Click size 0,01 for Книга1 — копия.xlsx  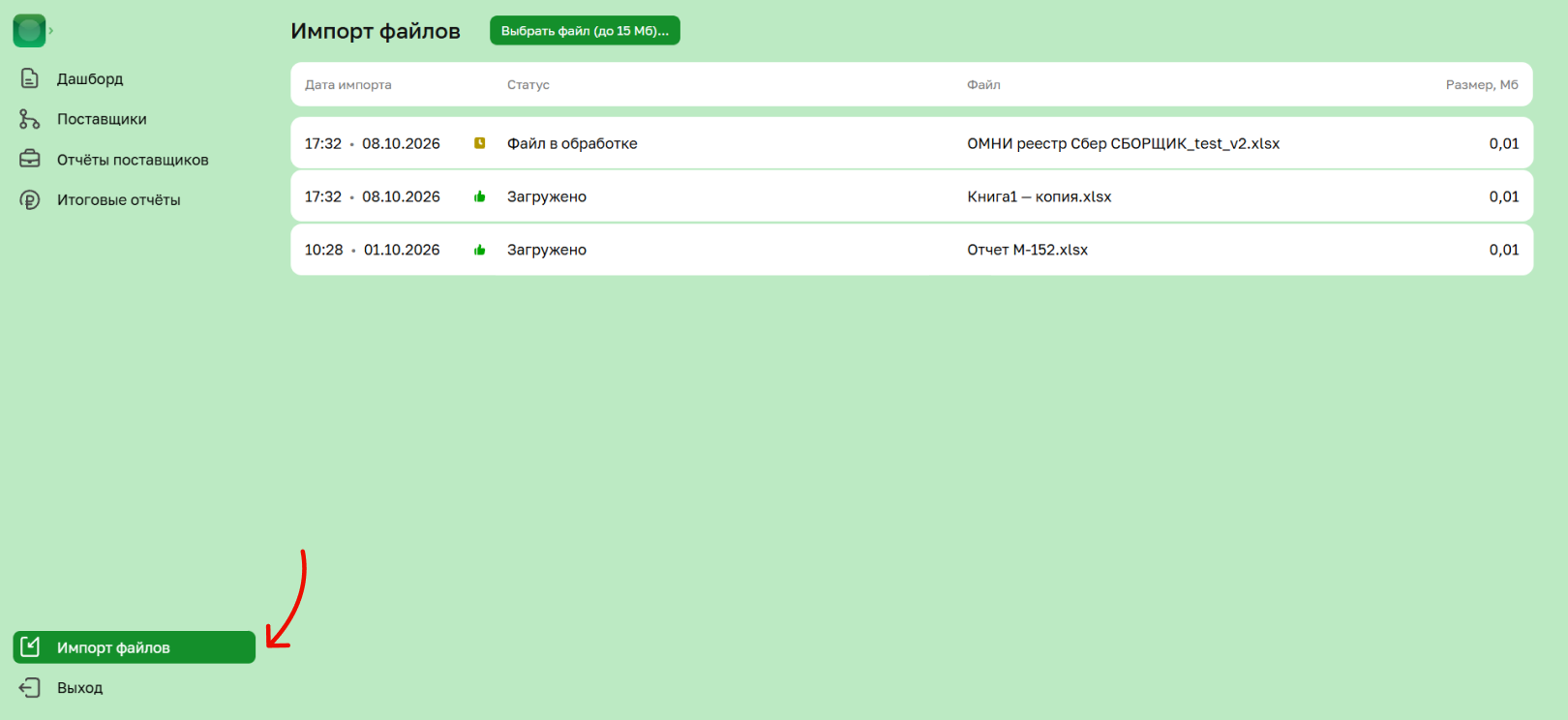point(1504,196)
